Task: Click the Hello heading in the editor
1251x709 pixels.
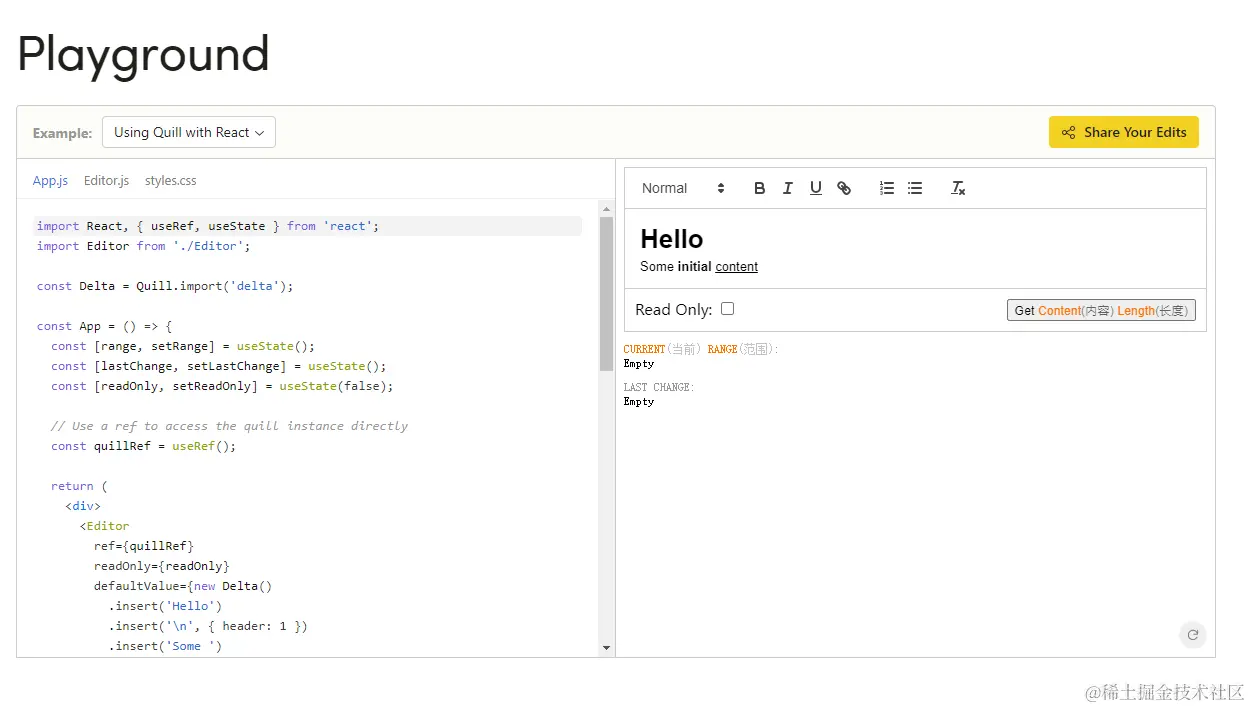Action: 671,239
